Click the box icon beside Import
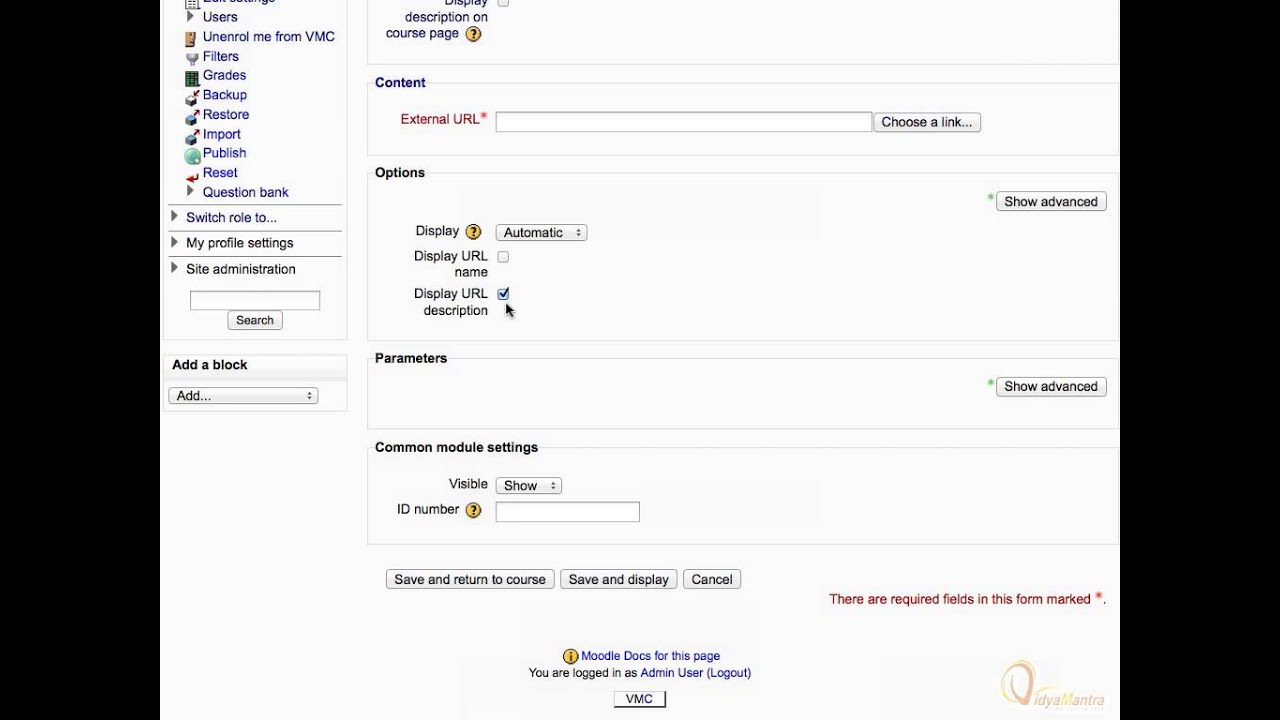Viewport: 1280px width, 720px height. click(192, 136)
